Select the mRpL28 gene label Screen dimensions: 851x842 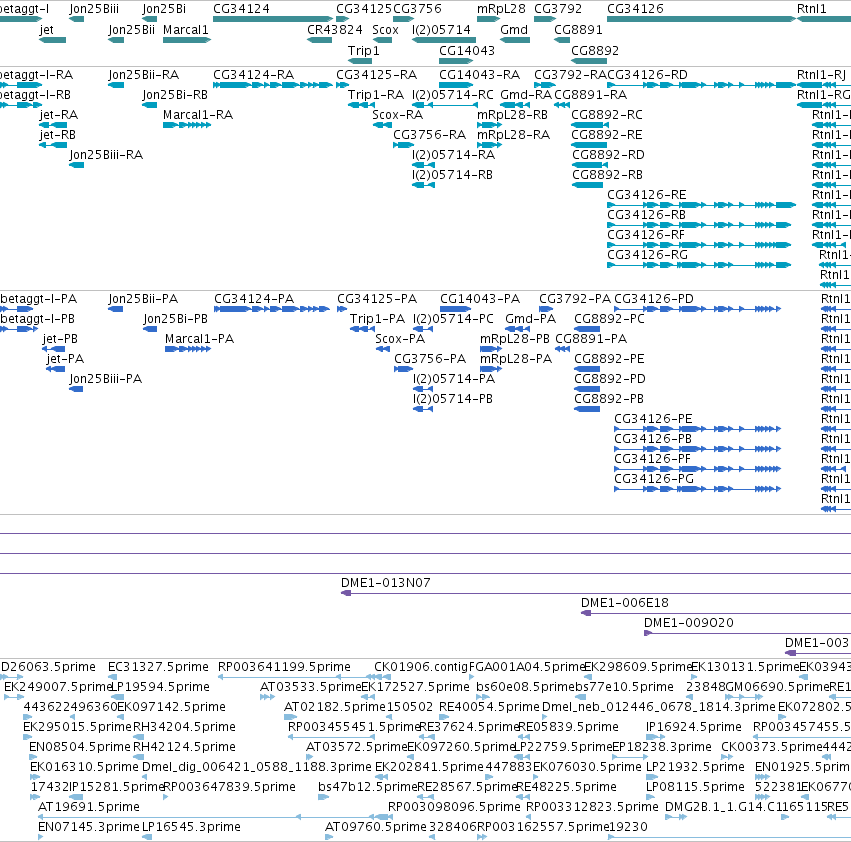pos(501,9)
